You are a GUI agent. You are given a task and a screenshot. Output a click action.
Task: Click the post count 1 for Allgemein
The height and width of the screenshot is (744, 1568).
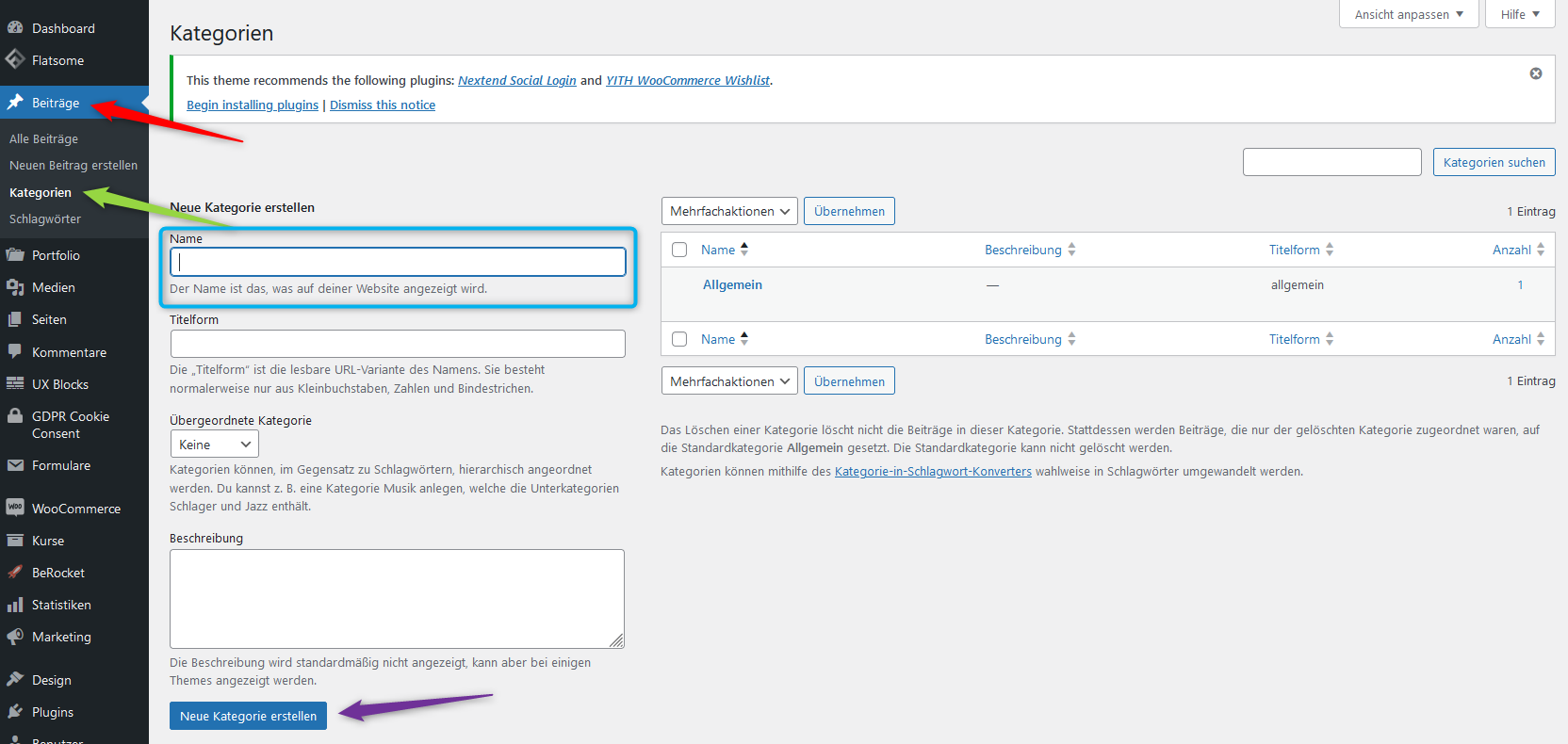pos(1520,284)
